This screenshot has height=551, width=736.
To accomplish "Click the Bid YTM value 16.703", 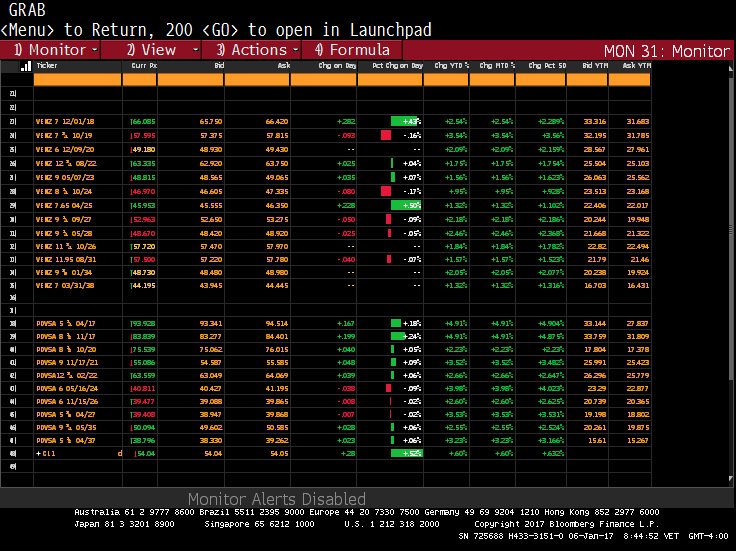I will click(x=595, y=285).
